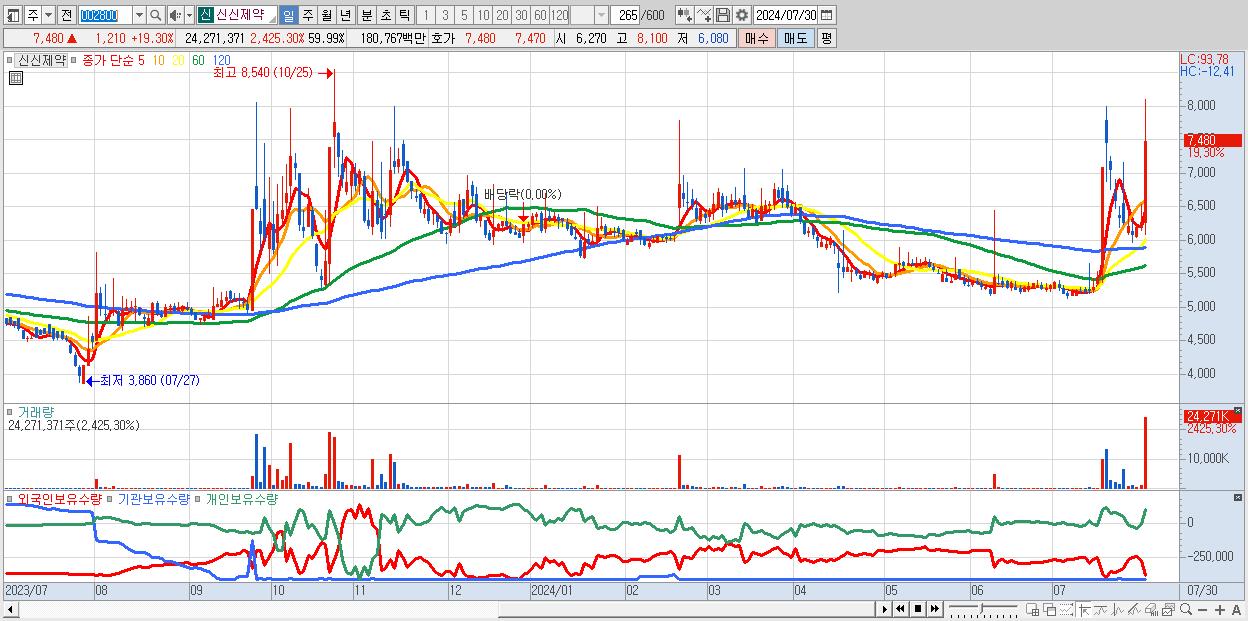Choose interval 1 button
This screenshot has height=621, width=1248.
[425, 15]
